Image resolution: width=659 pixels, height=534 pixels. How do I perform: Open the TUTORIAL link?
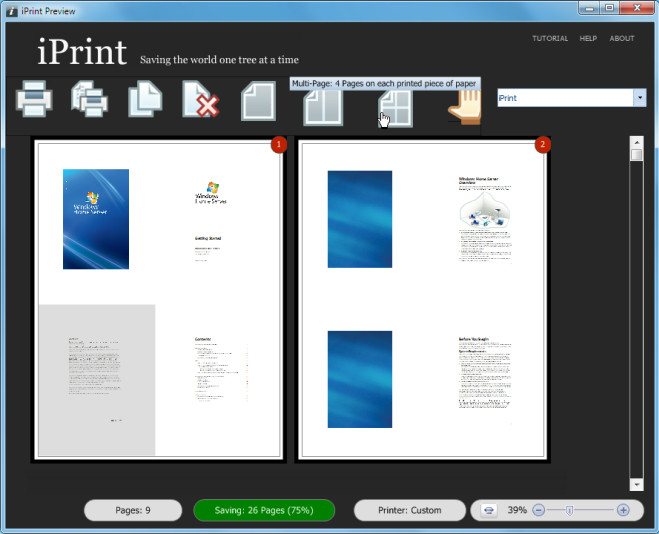point(550,38)
